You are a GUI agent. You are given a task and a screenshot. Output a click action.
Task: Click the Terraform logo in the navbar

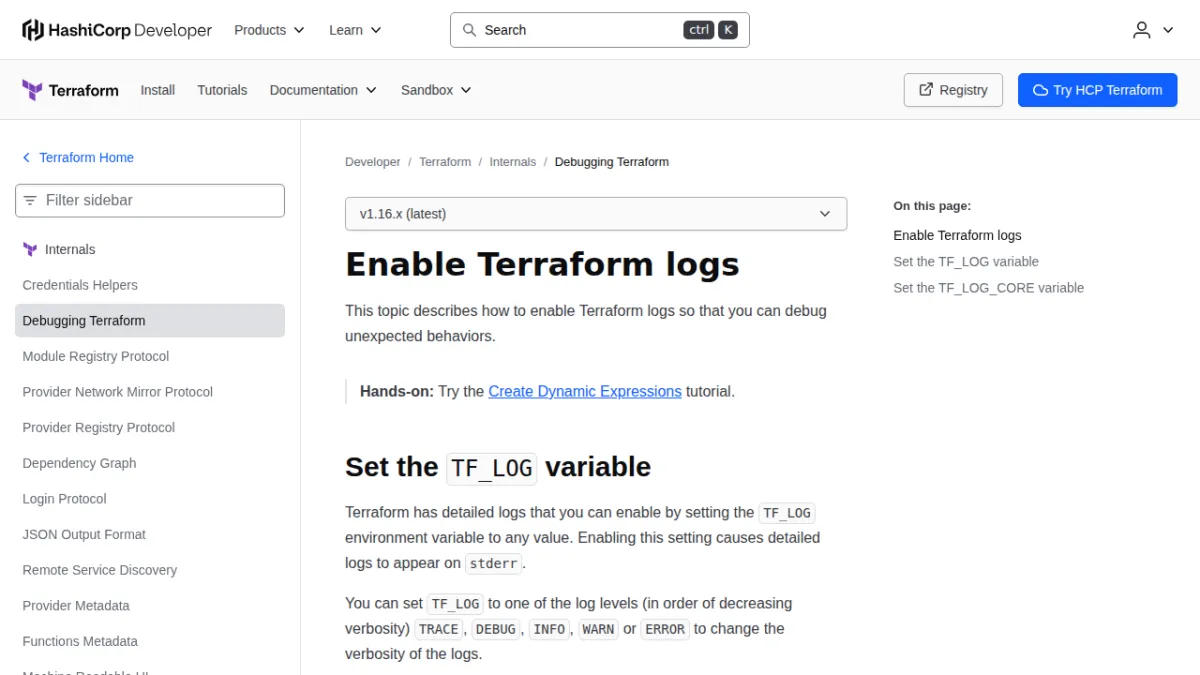[70, 90]
